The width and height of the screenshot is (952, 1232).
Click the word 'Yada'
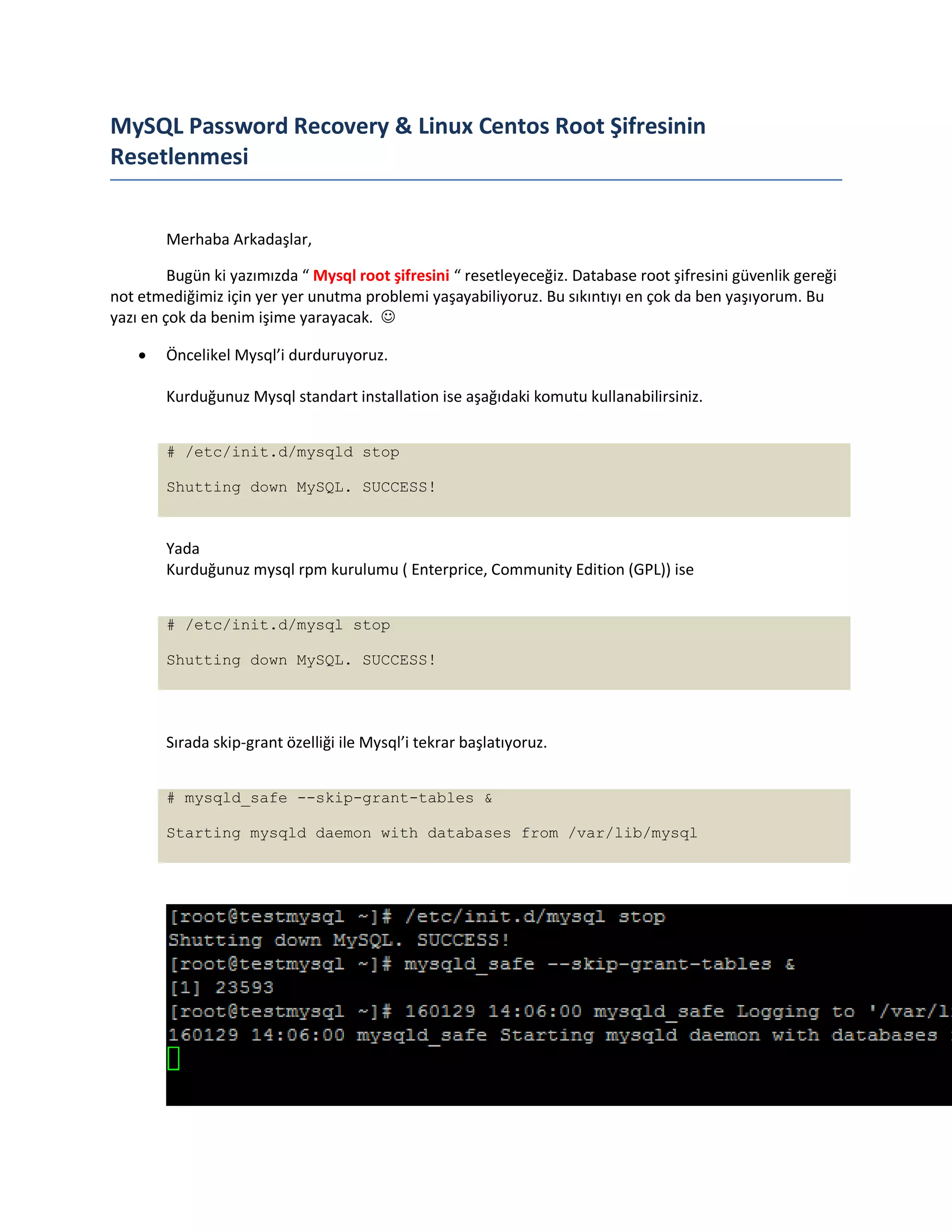(x=182, y=548)
